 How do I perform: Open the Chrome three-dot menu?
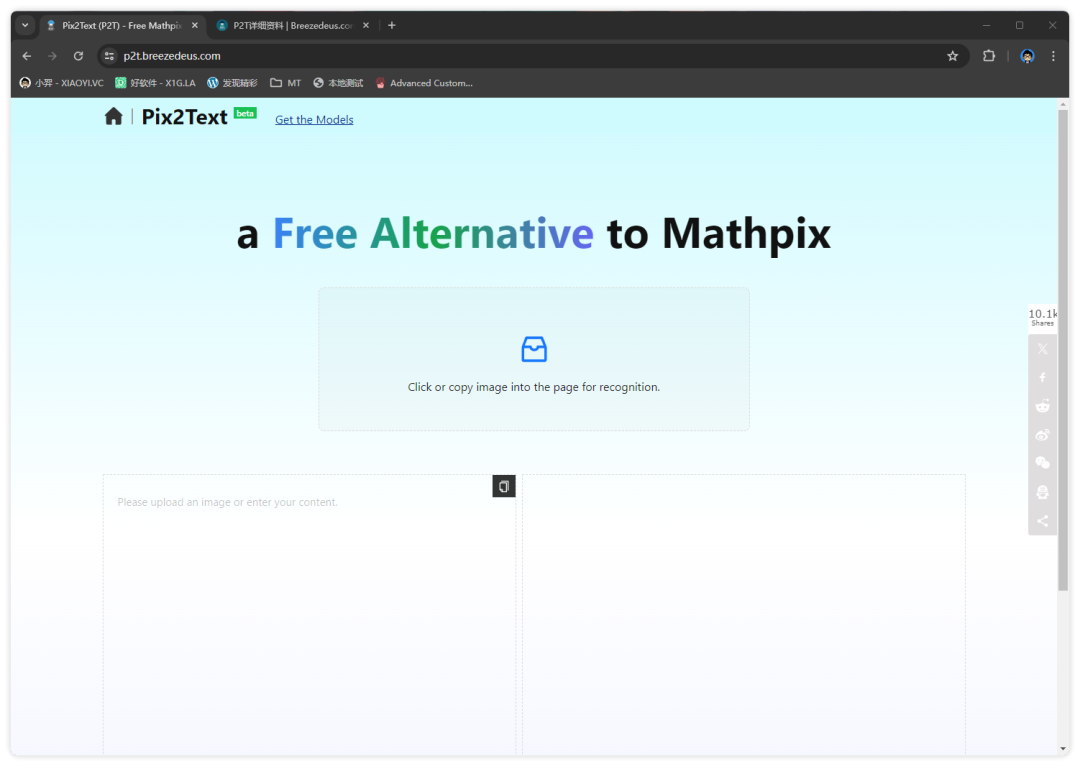[1053, 56]
